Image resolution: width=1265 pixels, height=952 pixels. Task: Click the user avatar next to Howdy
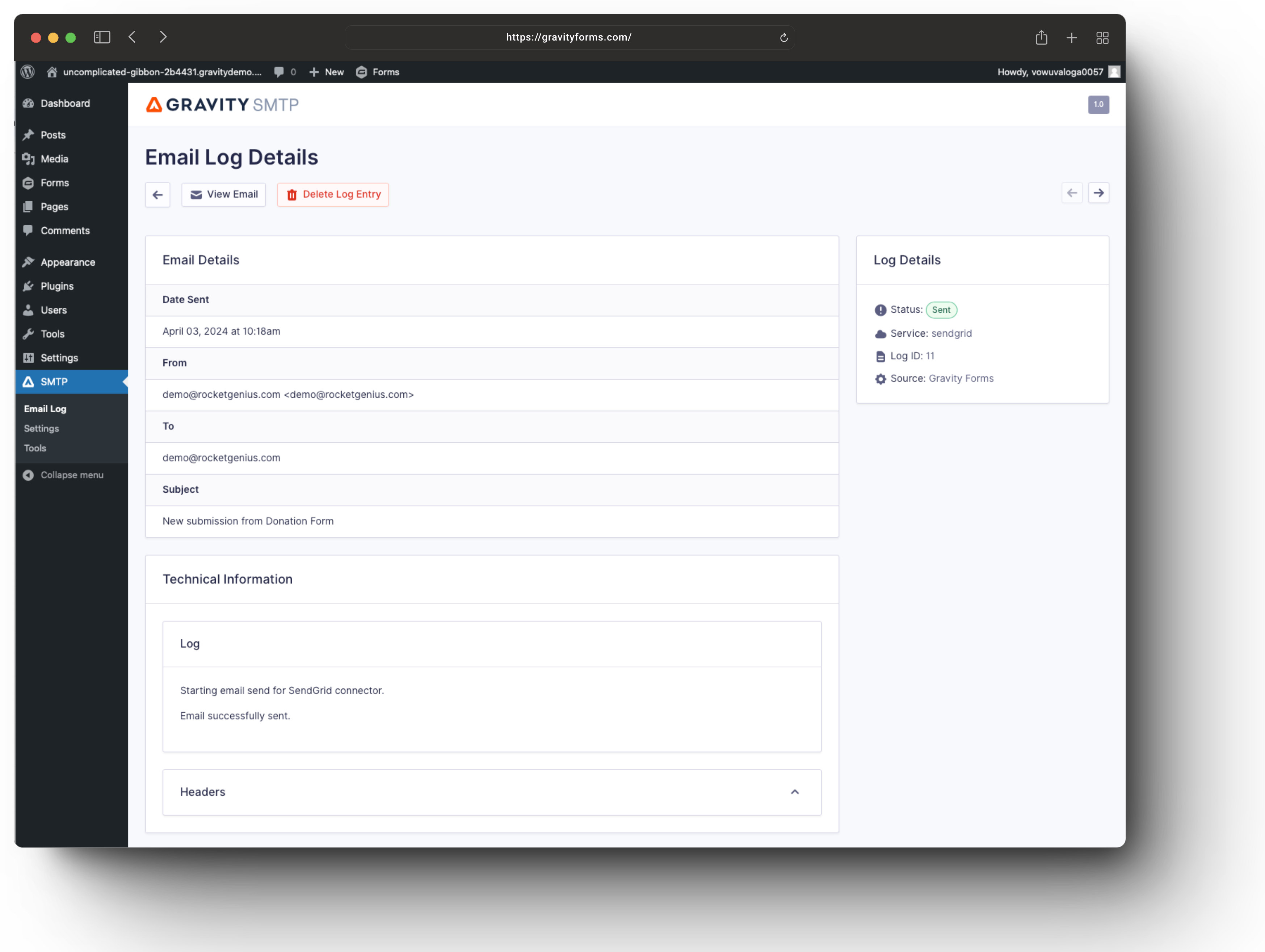pos(1114,72)
